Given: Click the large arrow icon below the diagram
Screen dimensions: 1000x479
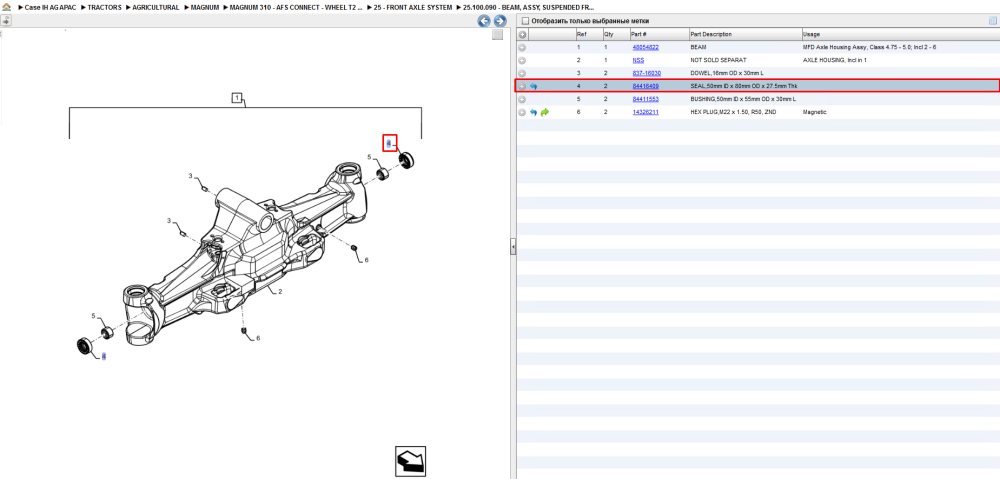Looking at the screenshot, I should coord(410,461).
